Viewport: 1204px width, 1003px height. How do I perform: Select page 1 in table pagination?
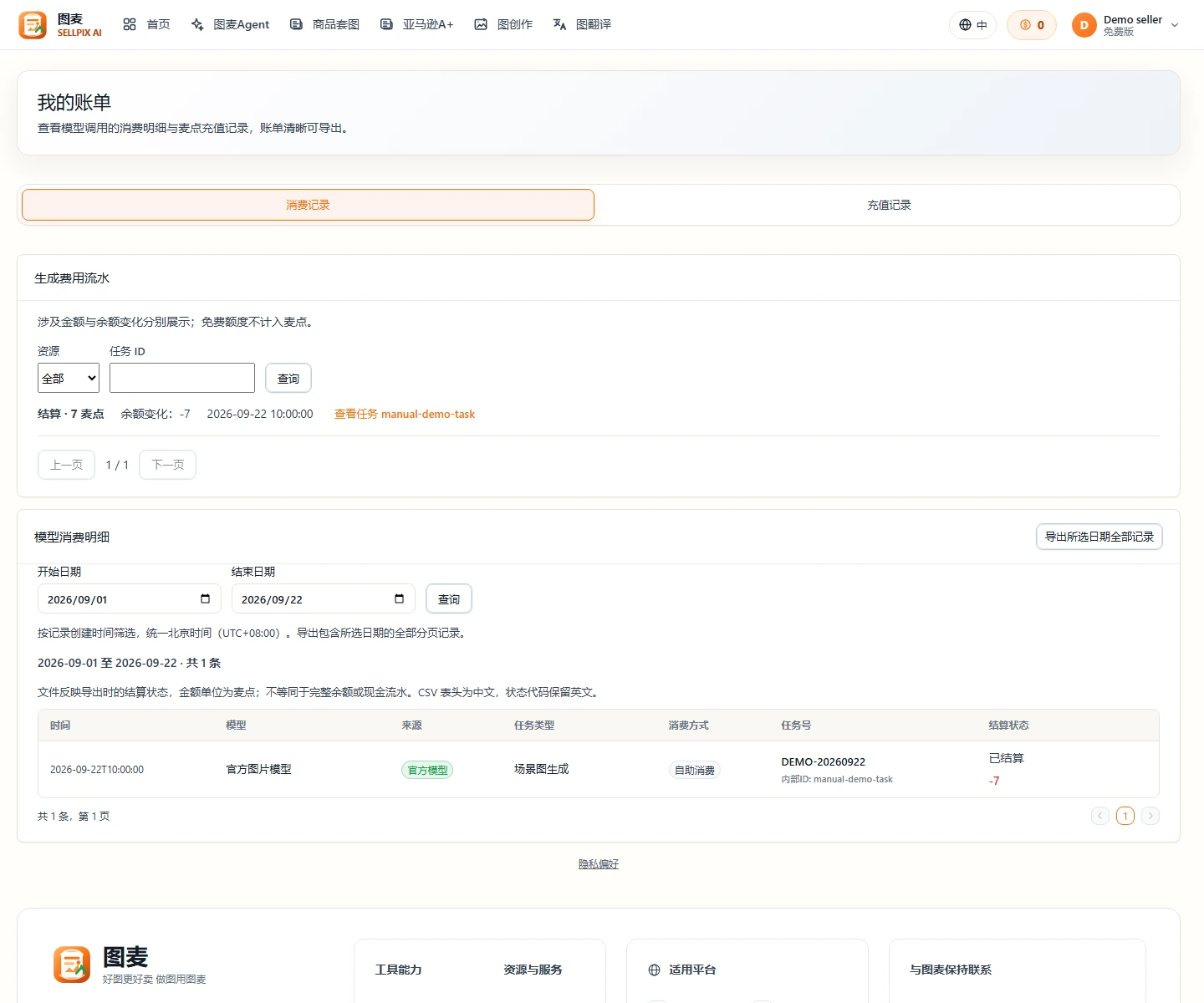pos(1125,816)
